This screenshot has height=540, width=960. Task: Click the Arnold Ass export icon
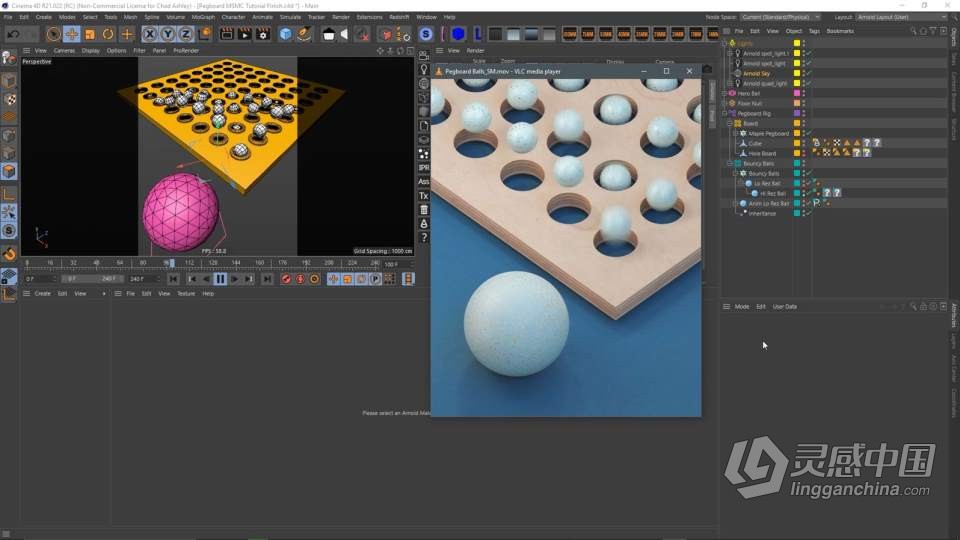424,182
